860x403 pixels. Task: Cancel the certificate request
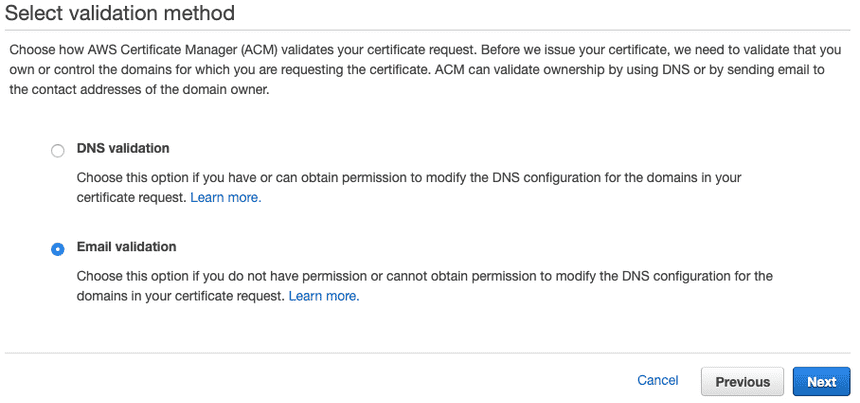pos(658,381)
